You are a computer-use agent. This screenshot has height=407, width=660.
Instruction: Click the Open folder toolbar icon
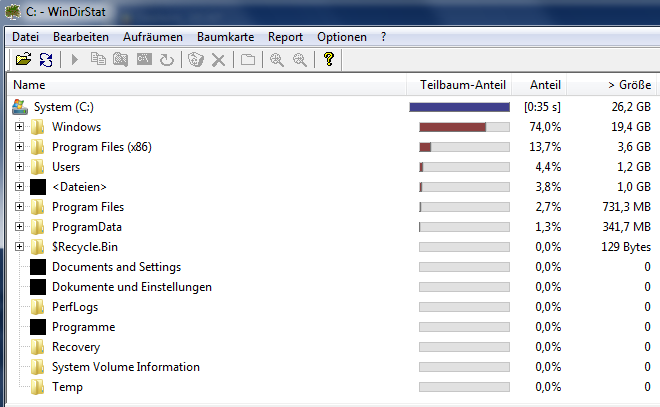click(24, 59)
